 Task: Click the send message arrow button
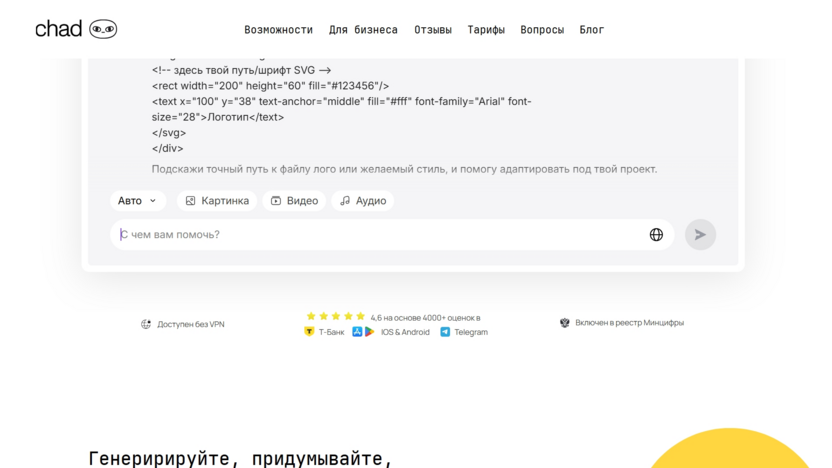pyautogui.click(x=700, y=235)
